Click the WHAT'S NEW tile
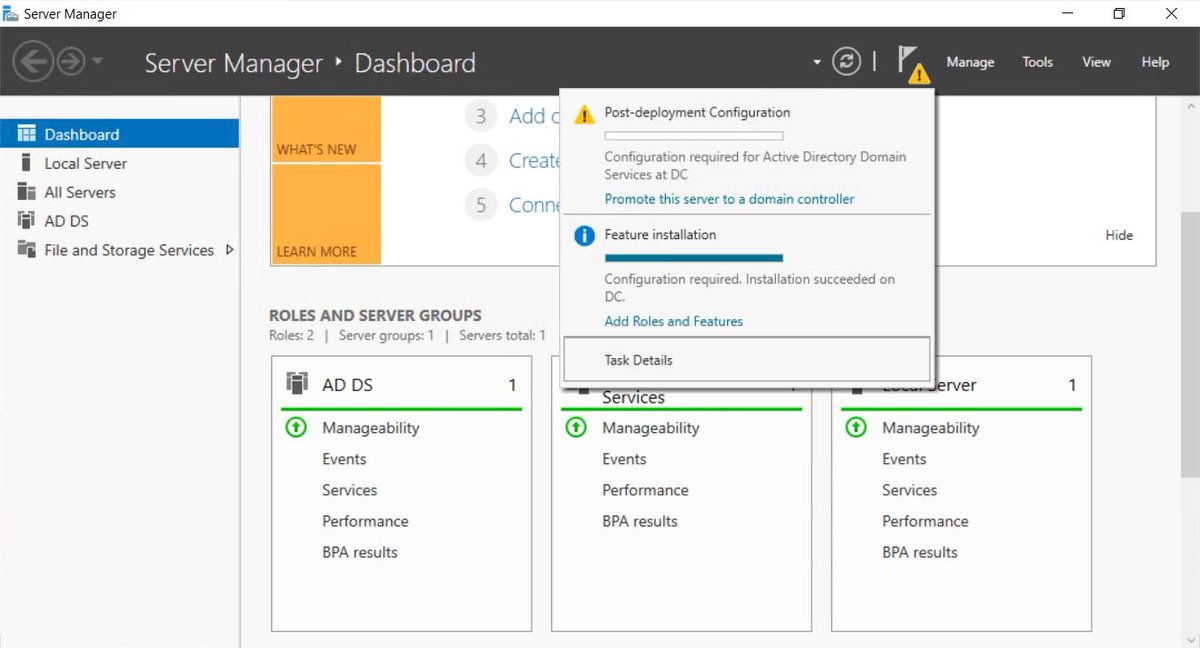This screenshot has height=648, width=1200. click(x=326, y=128)
